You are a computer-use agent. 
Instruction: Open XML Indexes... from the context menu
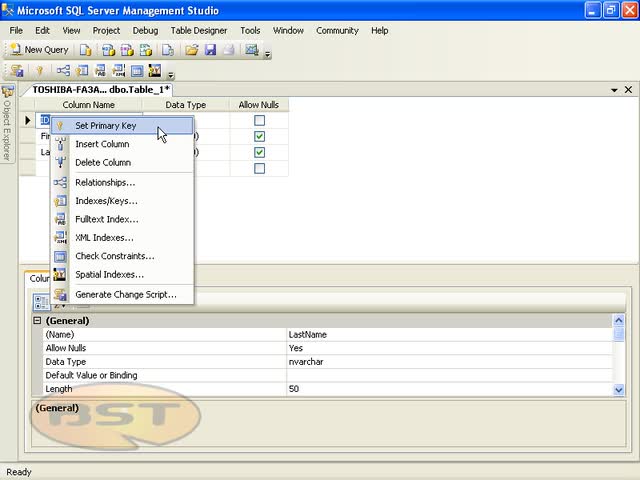[122, 238]
